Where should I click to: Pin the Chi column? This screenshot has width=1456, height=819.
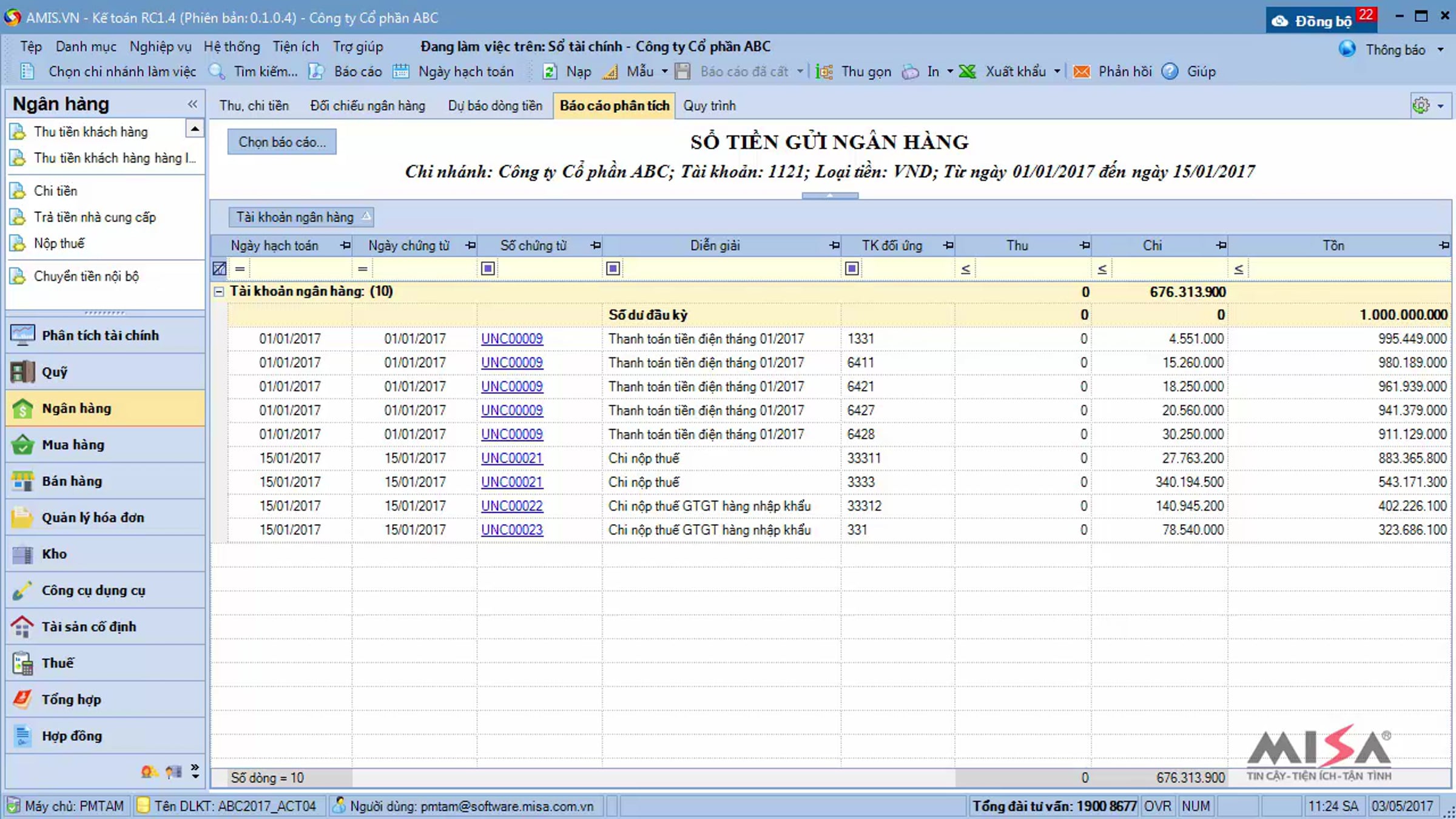(x=1221, y=245)
